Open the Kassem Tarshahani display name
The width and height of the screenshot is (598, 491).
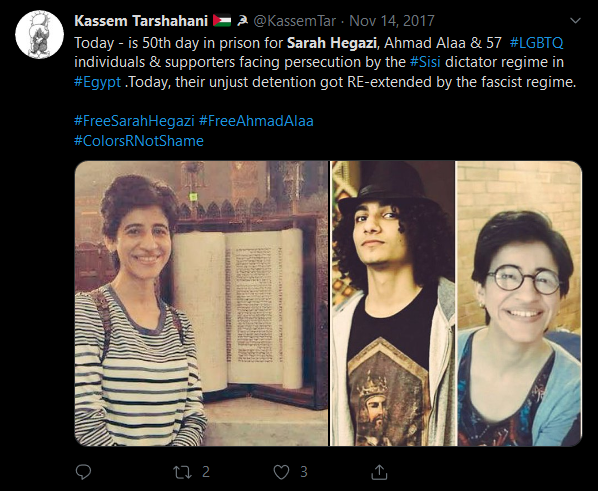[141, 21]
